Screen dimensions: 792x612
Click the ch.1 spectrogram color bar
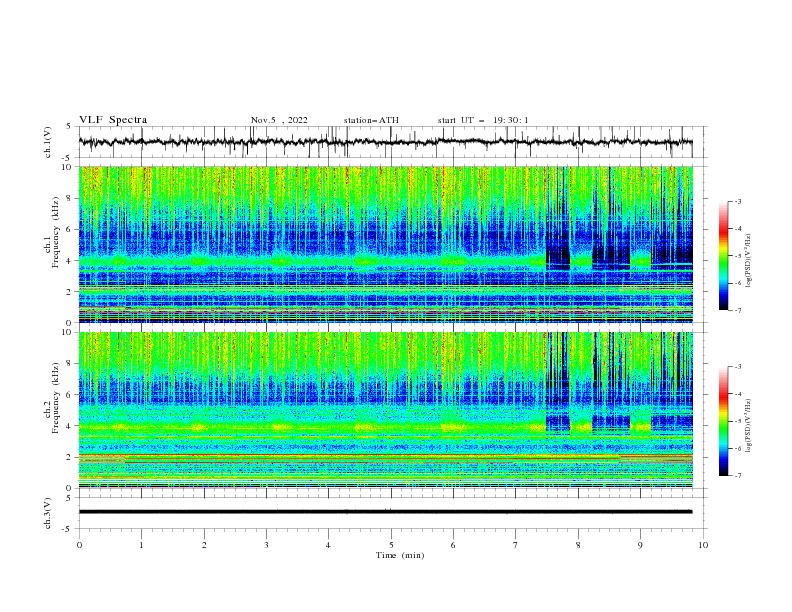[x=724, y=256]
